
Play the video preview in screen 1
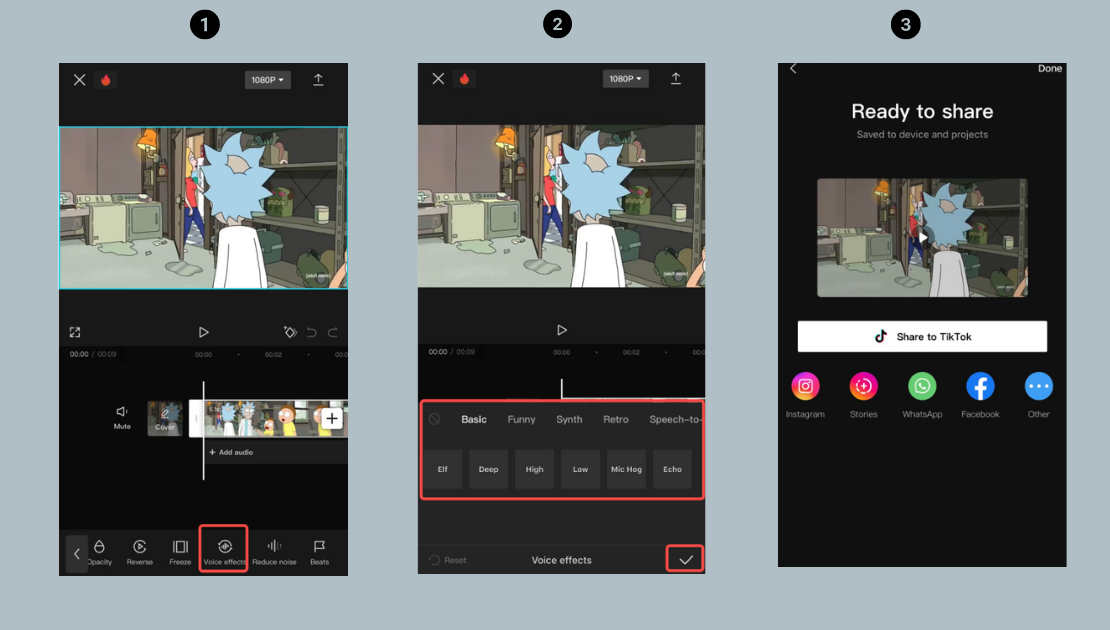click(x=204, y=332)
